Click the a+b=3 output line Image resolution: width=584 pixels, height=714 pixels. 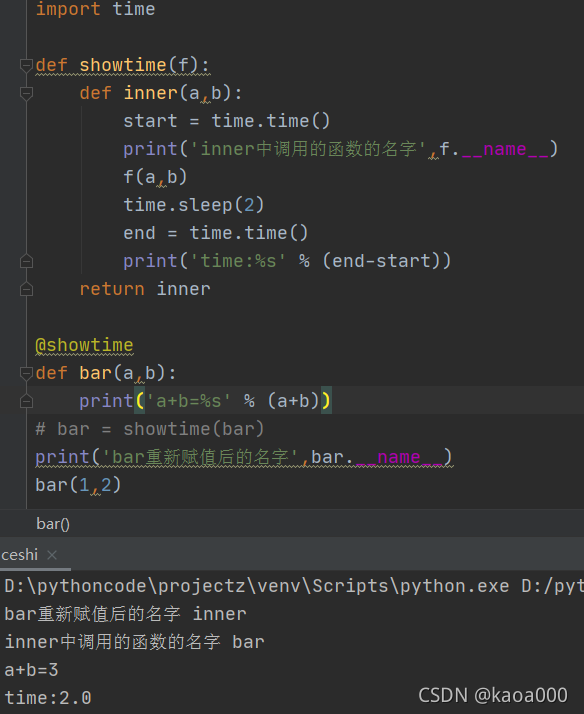pyautogui.click(x=31, y=670)
